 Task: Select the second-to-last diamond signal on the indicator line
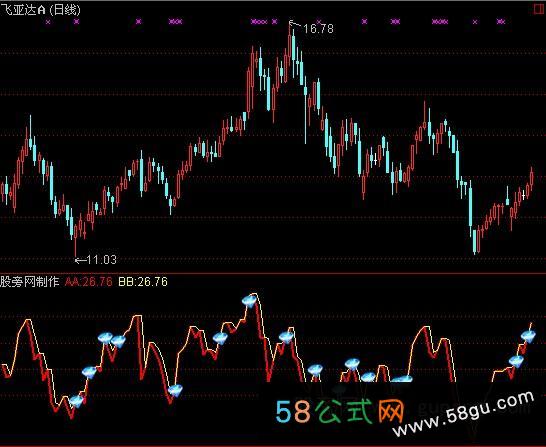click(516, 361)
